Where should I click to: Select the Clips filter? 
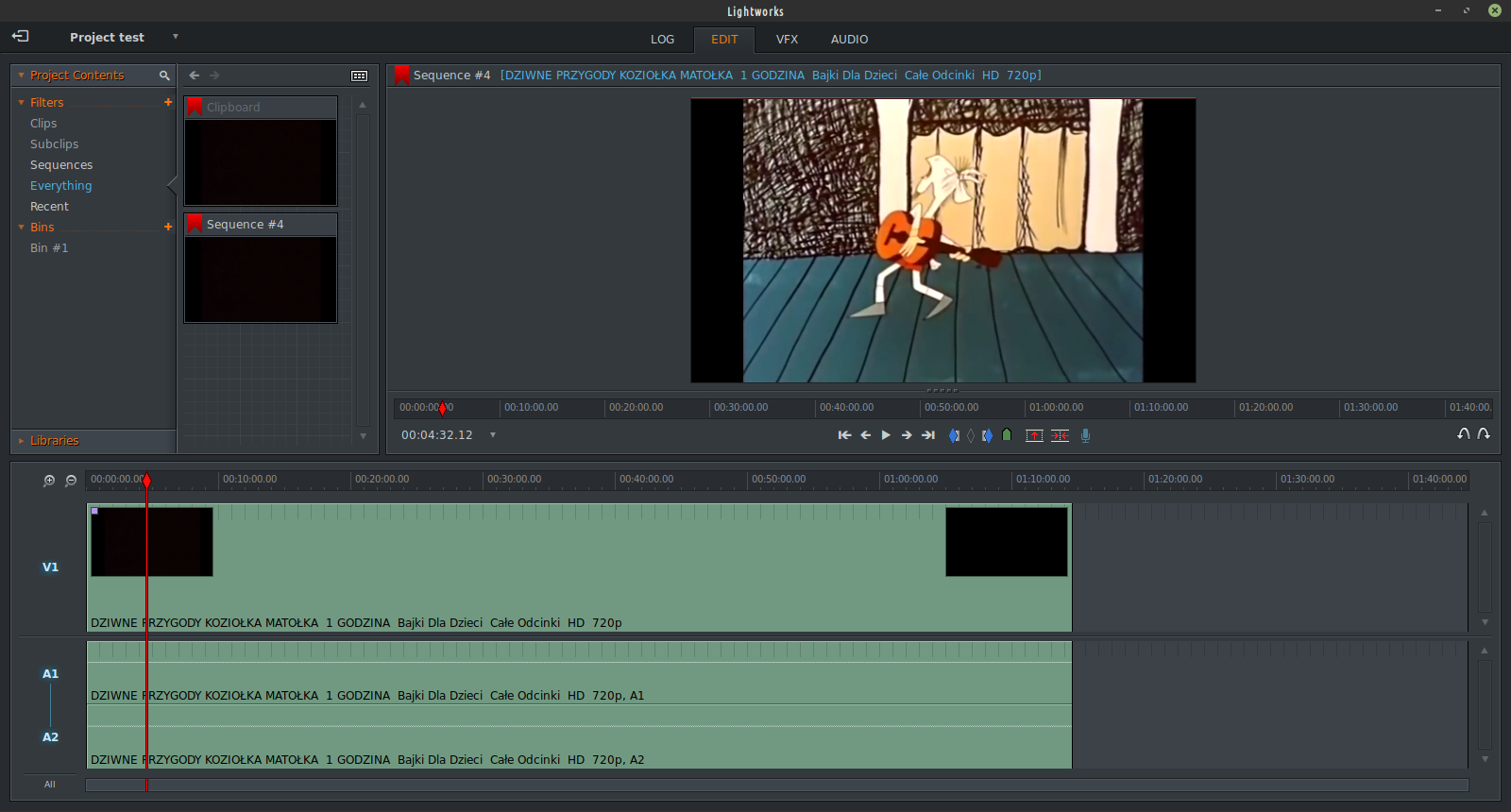click(x=43, y=124)
